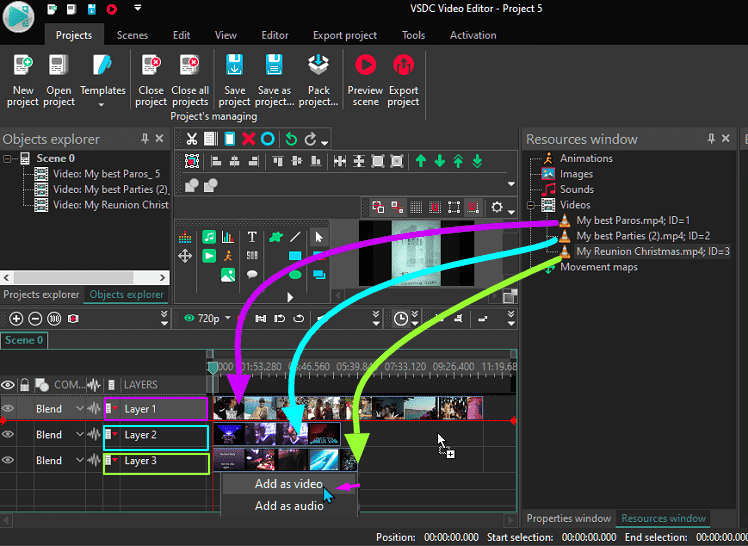Click Save as project
The image size is (748, 546).
tap(274, 81)
